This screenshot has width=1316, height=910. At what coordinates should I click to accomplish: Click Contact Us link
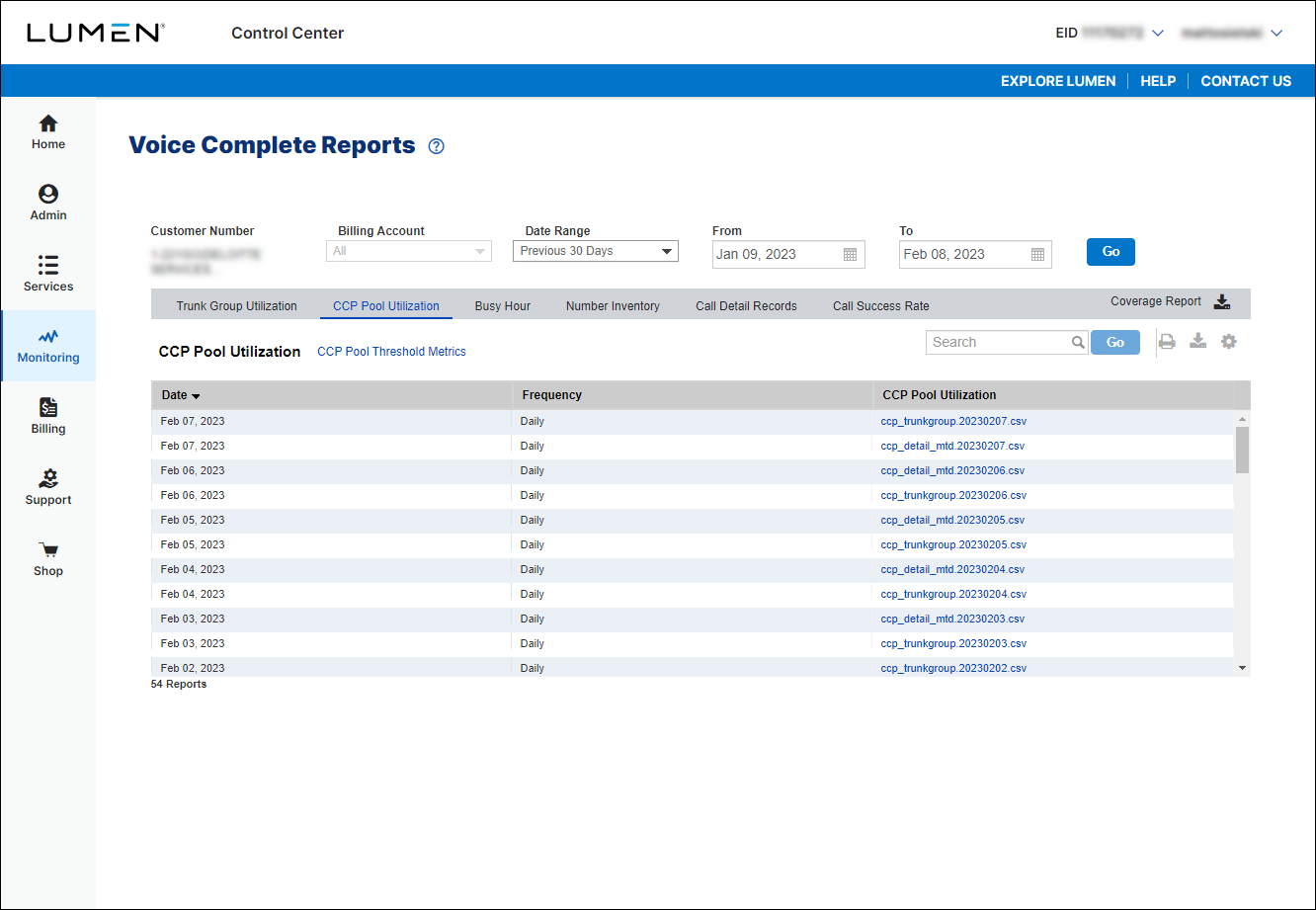(x=1246, y=81)
